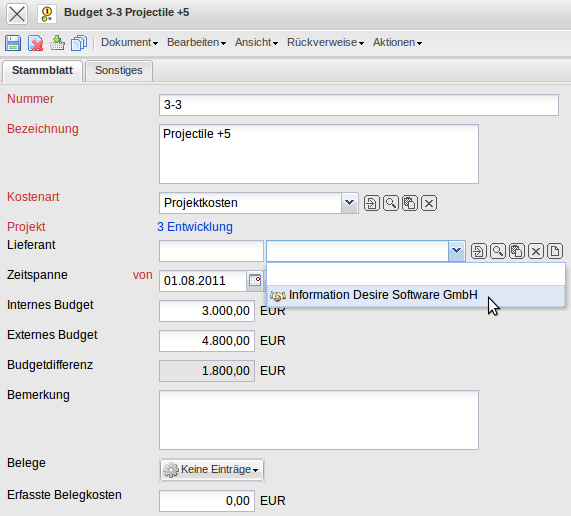Click the new document icon beside Lieferant

pyautogui.click(x=555, y=251)
